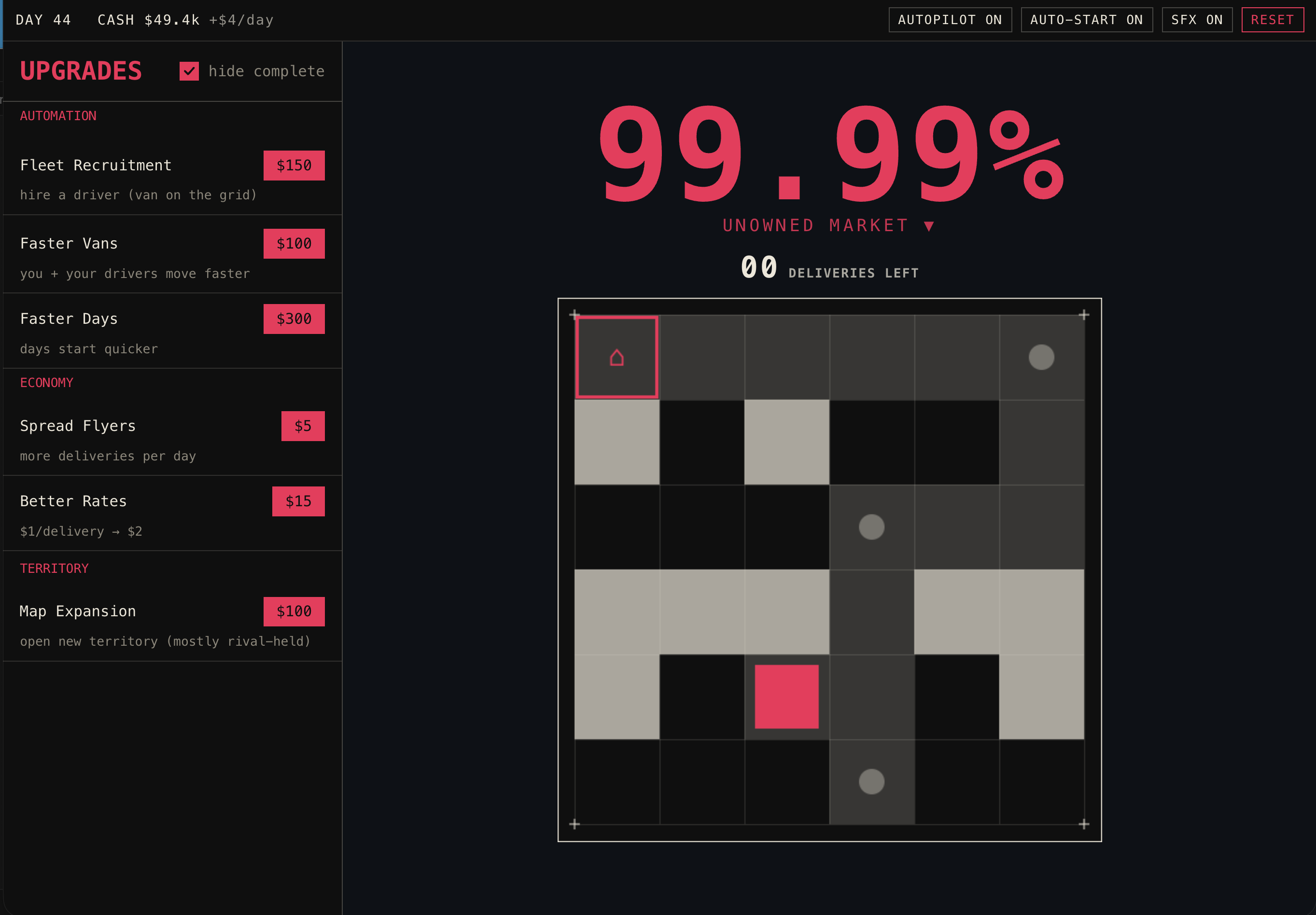This screenshot has height=915, width=1316.
Task: Click the delivery dot in middle tile
Action: point(871,527)
